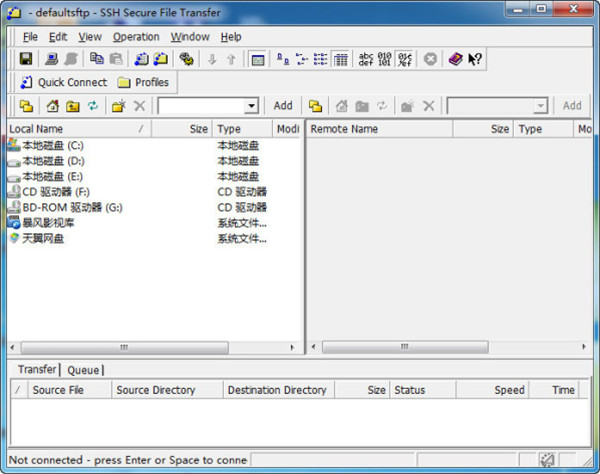Select the details view icon
The height and width of the screenshot is (474, 600).
coord(341,60)
